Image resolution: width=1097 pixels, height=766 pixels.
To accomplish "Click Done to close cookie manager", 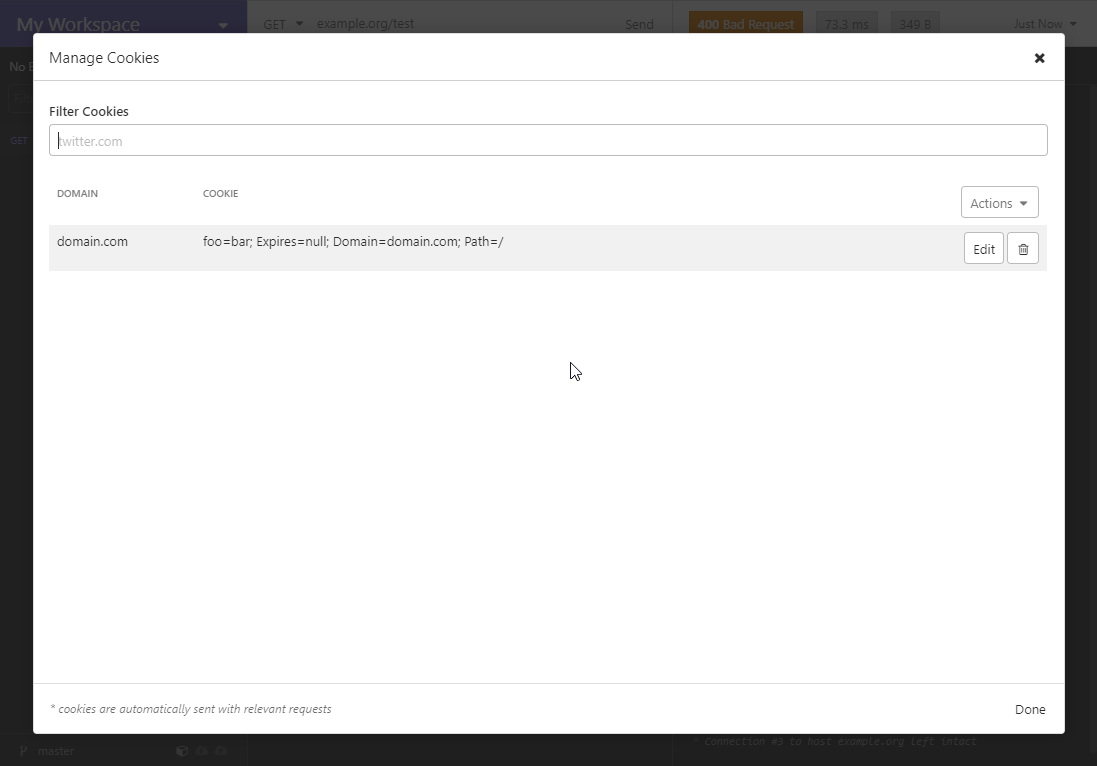I will click(1030, 709).
